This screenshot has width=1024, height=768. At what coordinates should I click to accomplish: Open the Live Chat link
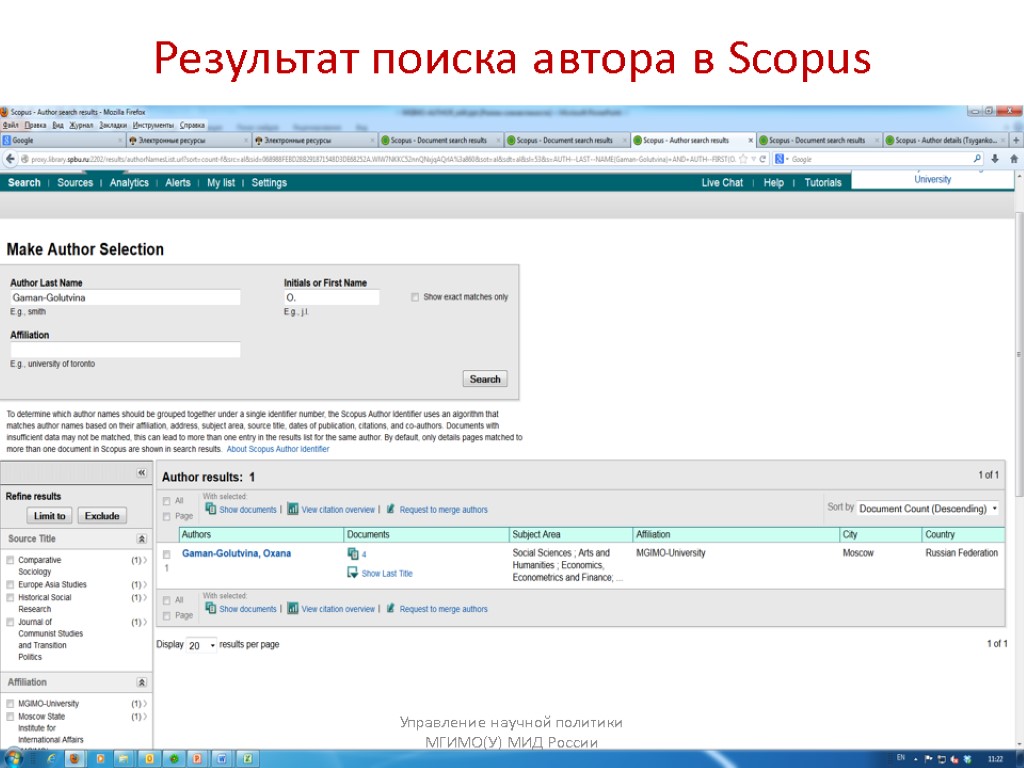pos(722,183)
